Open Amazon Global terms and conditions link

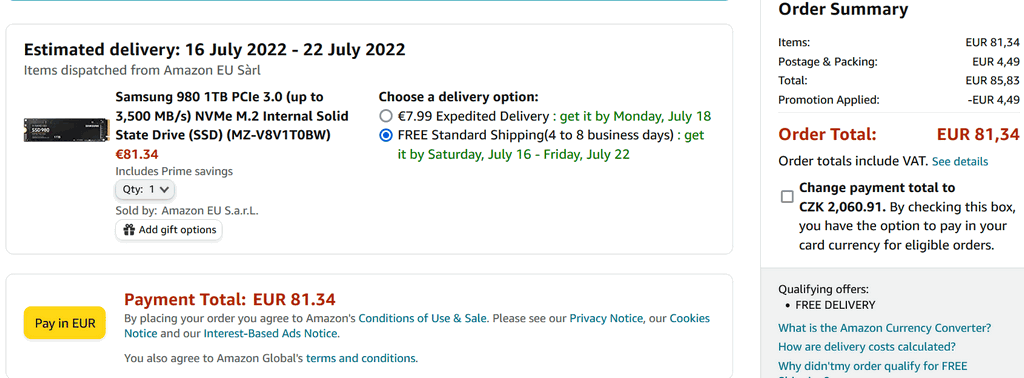click(360, 358)
